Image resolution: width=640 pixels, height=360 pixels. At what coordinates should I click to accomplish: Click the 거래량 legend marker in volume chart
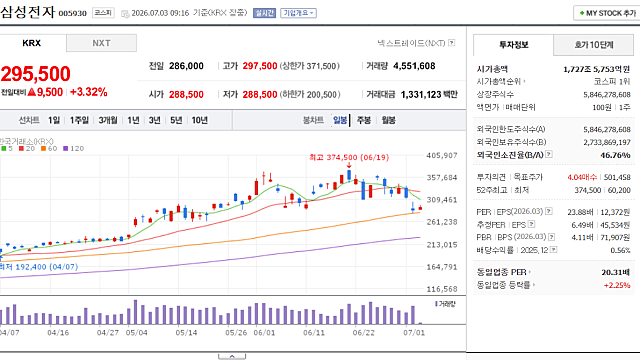click(x=436, y=304)
